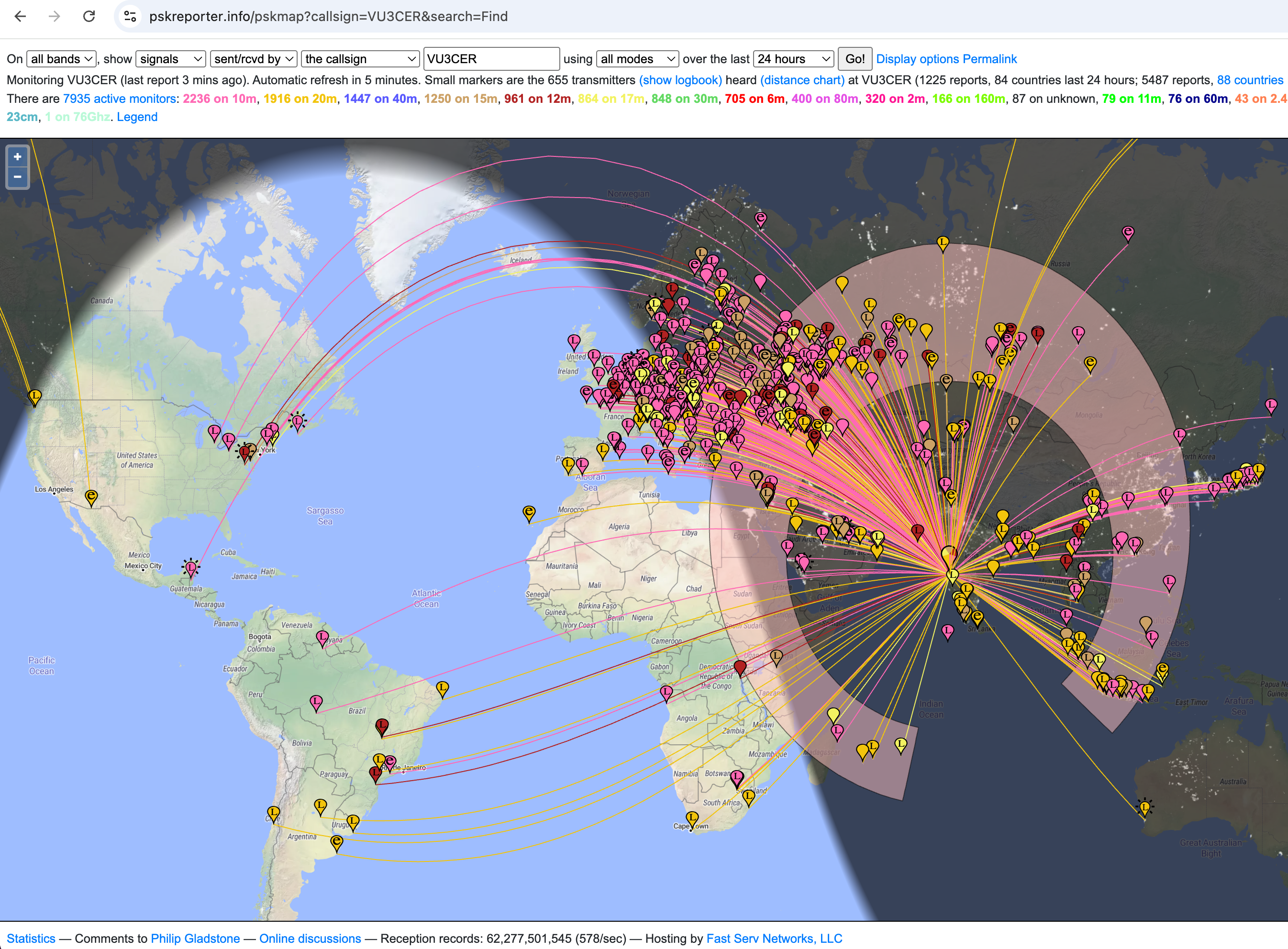
Task: Open site info icon in address bar
Action: pos(131,16)
